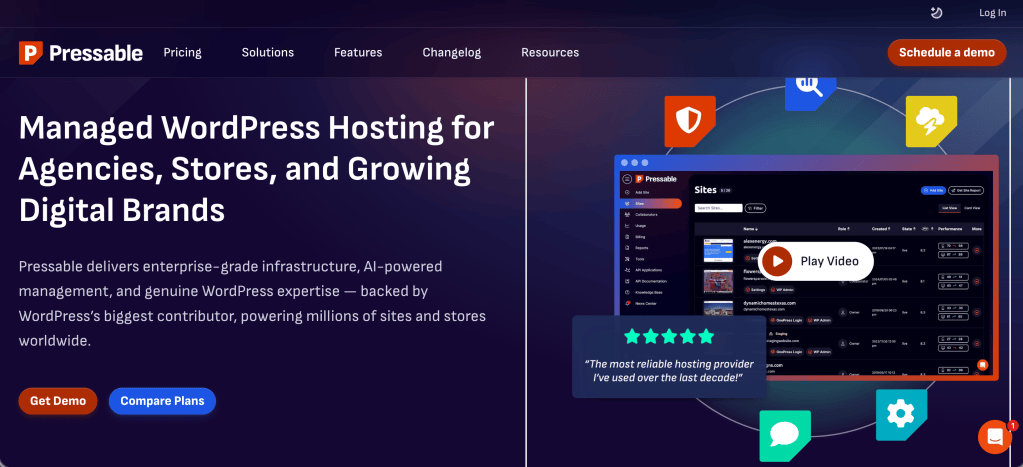Click the yellow cloud lightning icon

click(x=931, y=121)
